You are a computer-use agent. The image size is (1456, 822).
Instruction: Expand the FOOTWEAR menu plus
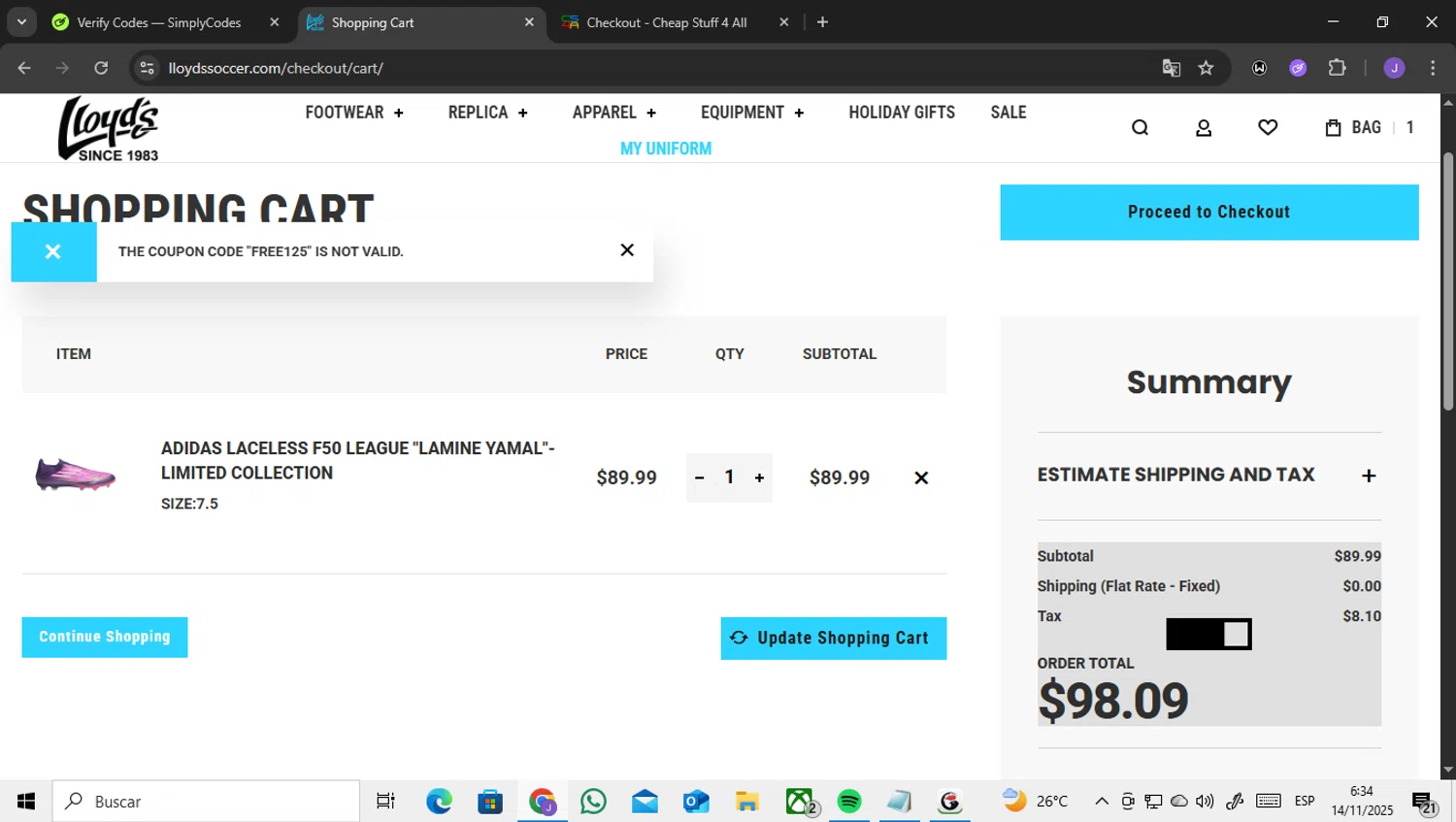(399, 113)
